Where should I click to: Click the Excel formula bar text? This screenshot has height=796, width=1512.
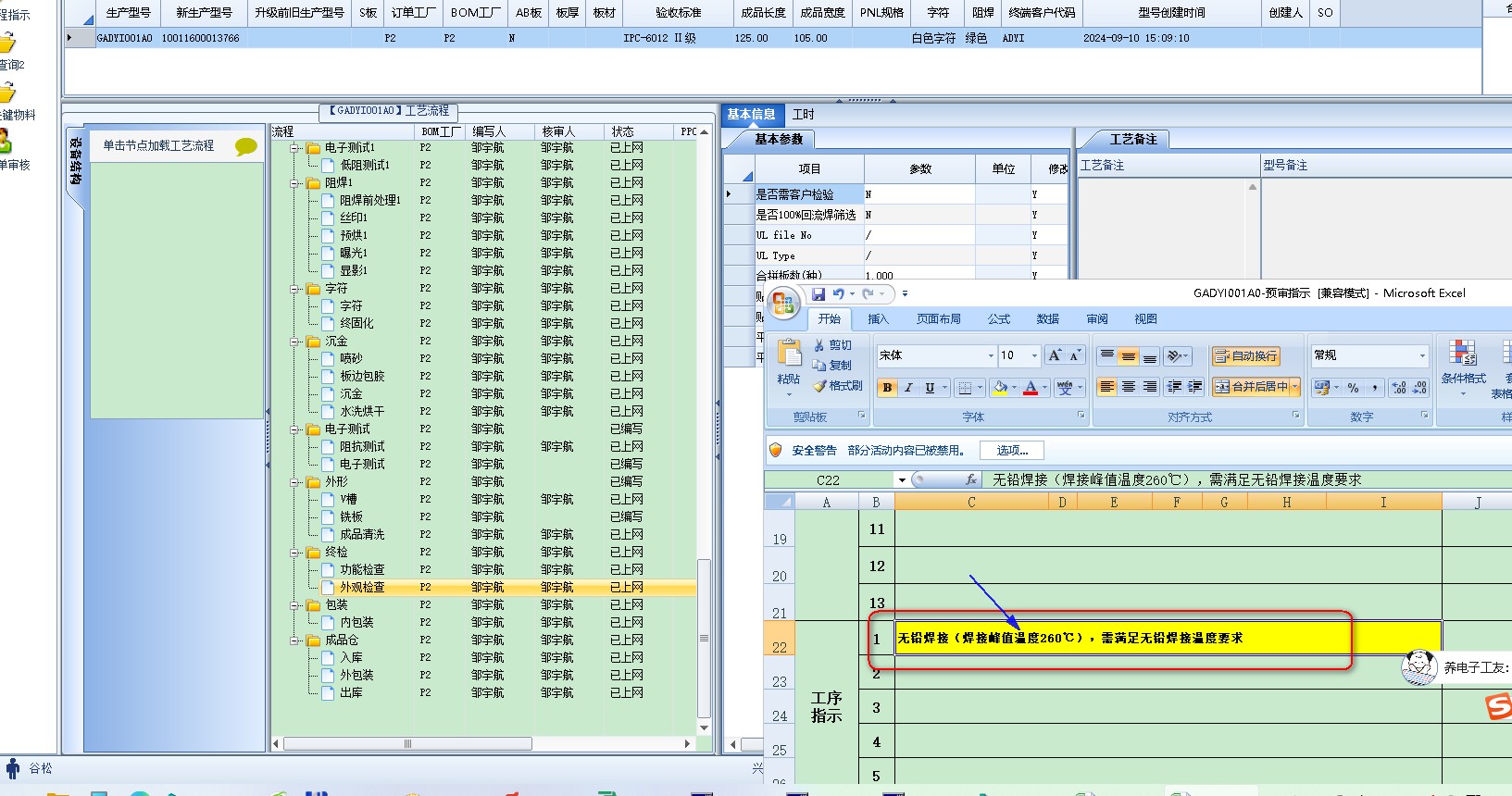(x=1177, y=480)
